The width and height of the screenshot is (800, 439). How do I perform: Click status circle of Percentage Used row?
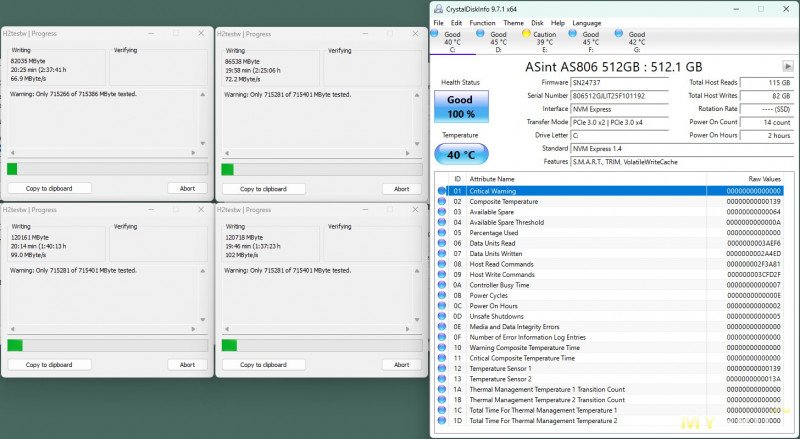click(442, 233)
